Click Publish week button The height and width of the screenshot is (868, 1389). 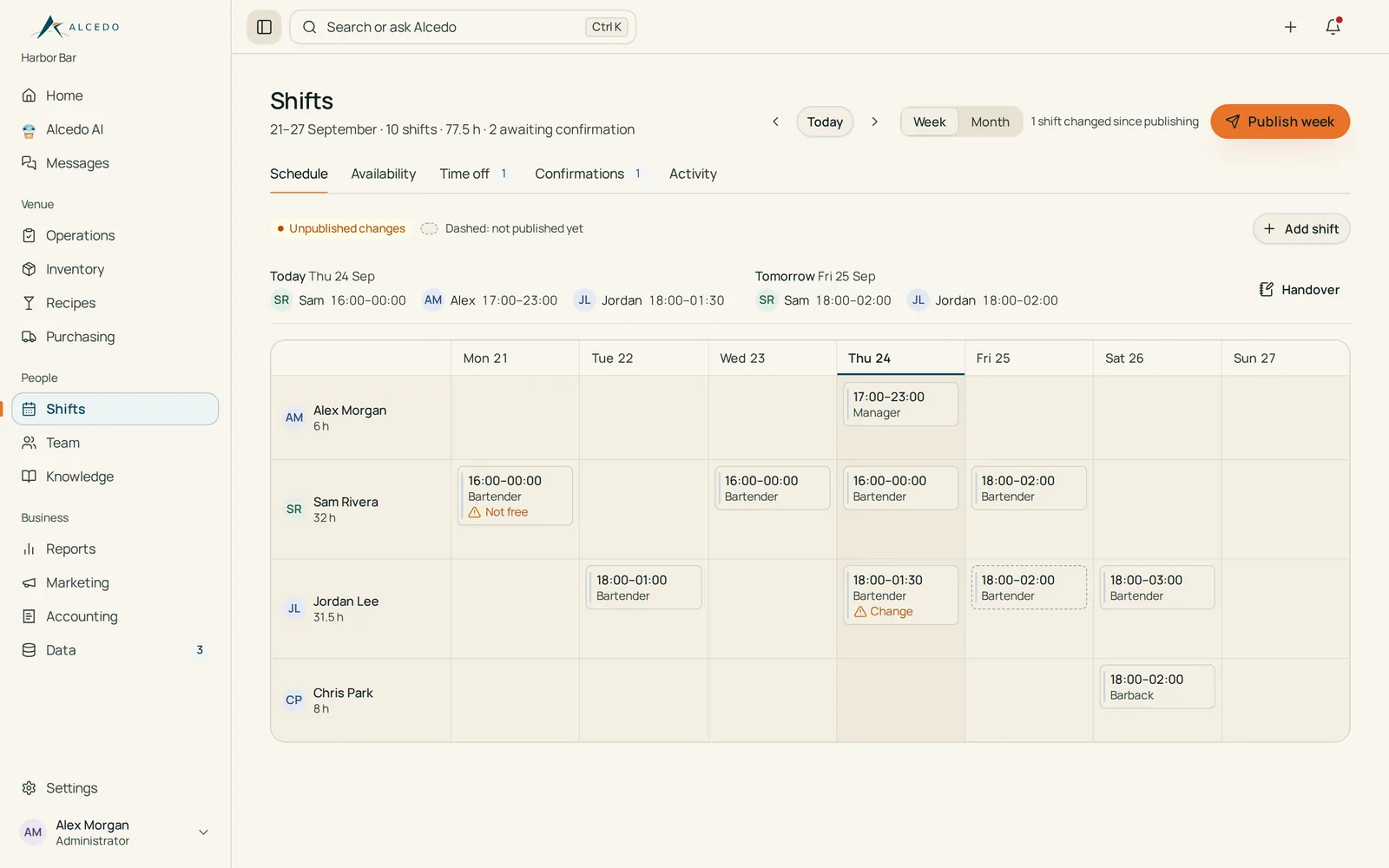(x=1280, y=122)
